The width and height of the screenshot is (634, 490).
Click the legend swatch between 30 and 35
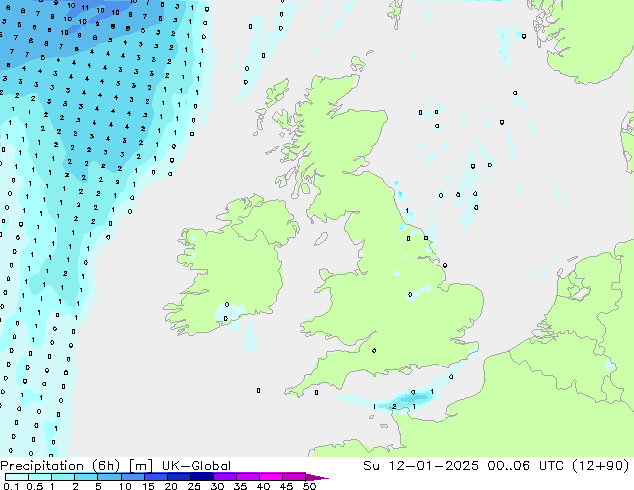pos(224,477)
